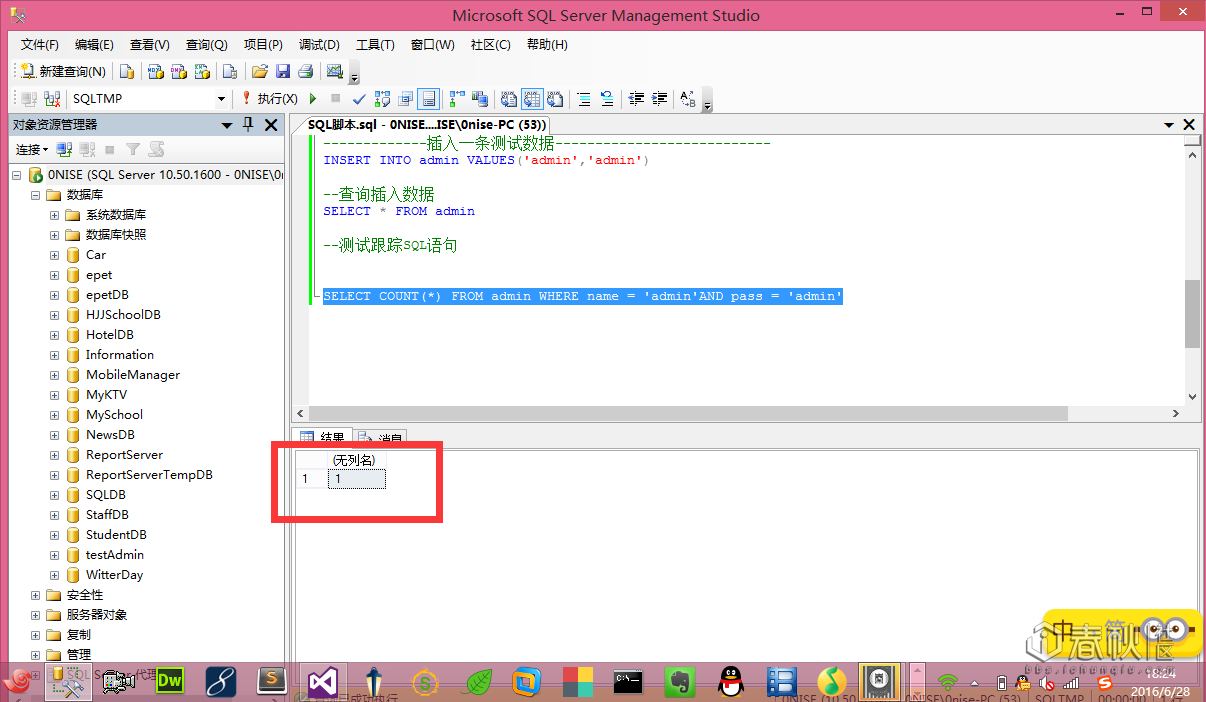Switch to the SQL脚本.sql document tab
The image size is (1206, 702).
coord(426,125)
